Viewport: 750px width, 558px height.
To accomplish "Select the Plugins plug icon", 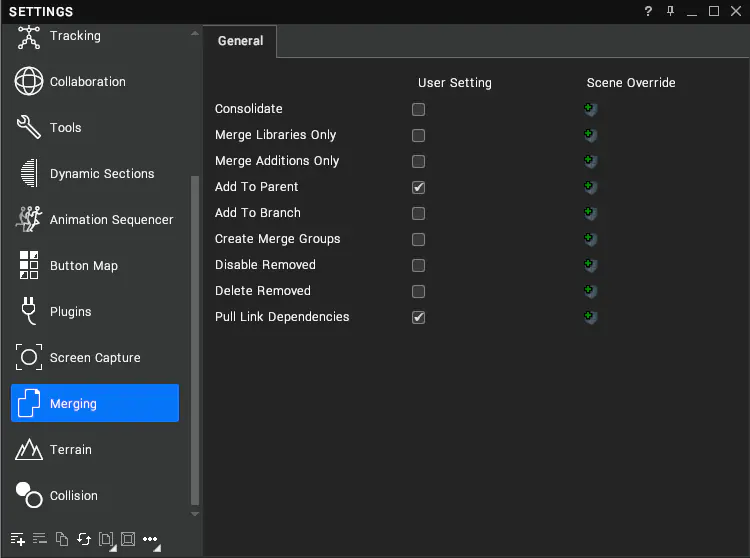I will [x=29, y=311].
